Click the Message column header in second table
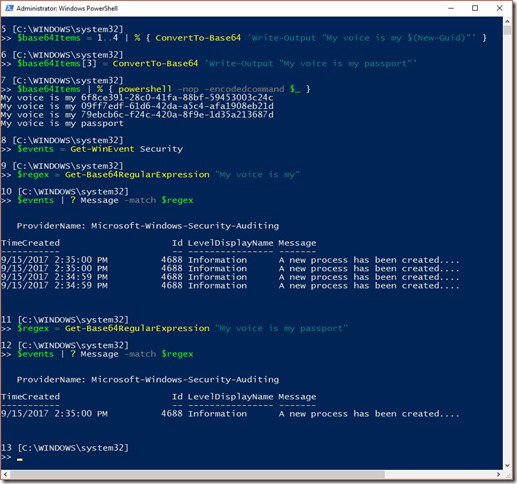517x484 pixels. click(297, 397)
